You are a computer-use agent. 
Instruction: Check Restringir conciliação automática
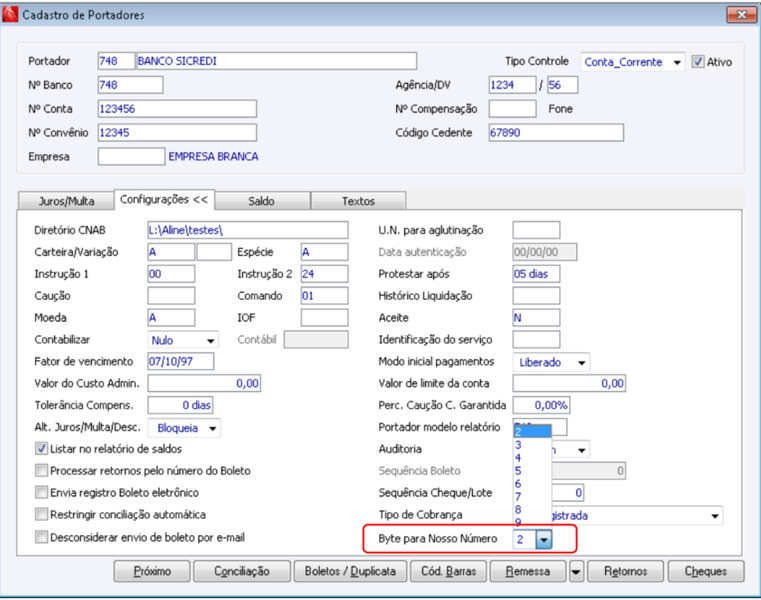pos(42,514)
